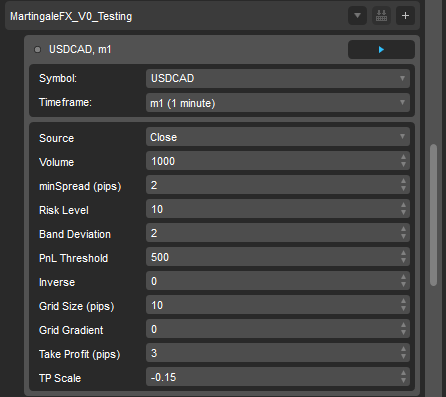
Task: Expand the Source Close dropdown
Action: [278, 137]
